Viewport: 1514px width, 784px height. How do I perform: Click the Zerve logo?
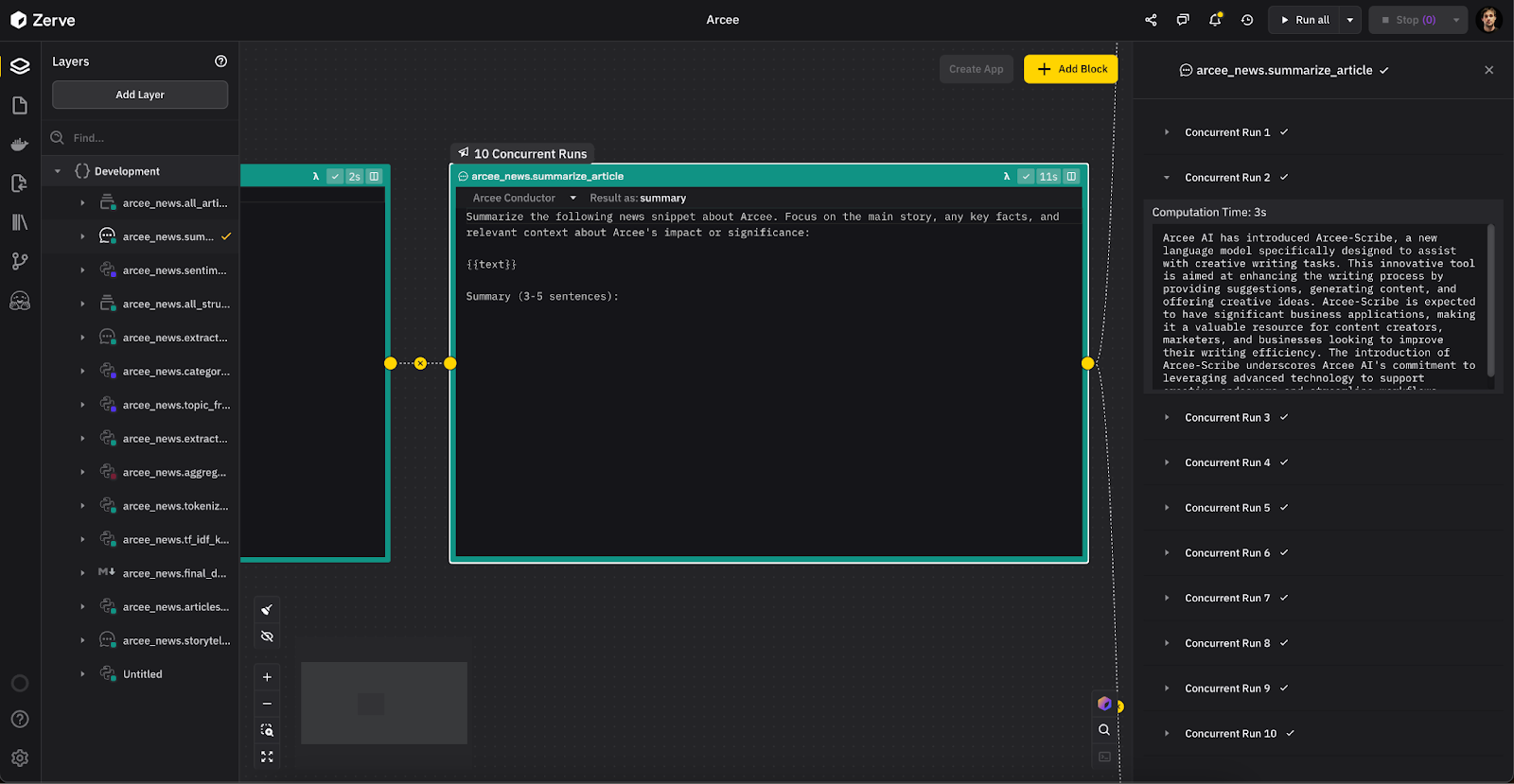(x=43, y=20)
